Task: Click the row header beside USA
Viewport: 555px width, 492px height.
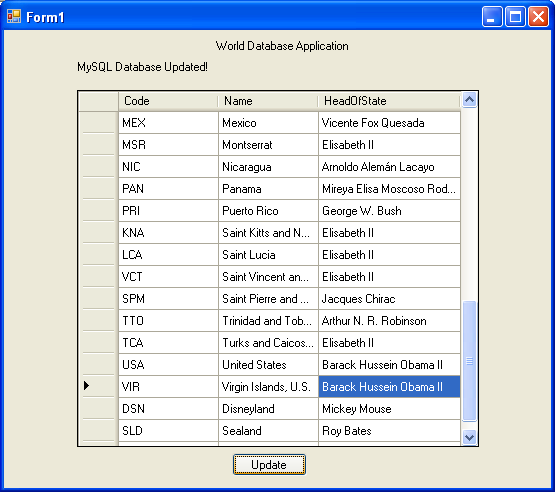Action: 98,364
